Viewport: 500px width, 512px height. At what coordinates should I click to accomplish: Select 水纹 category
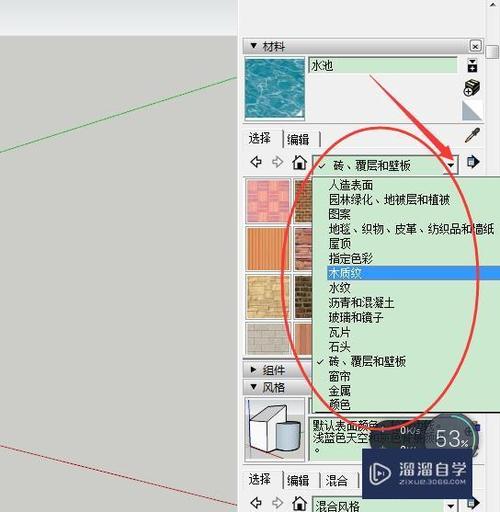(x=339, y=288)
